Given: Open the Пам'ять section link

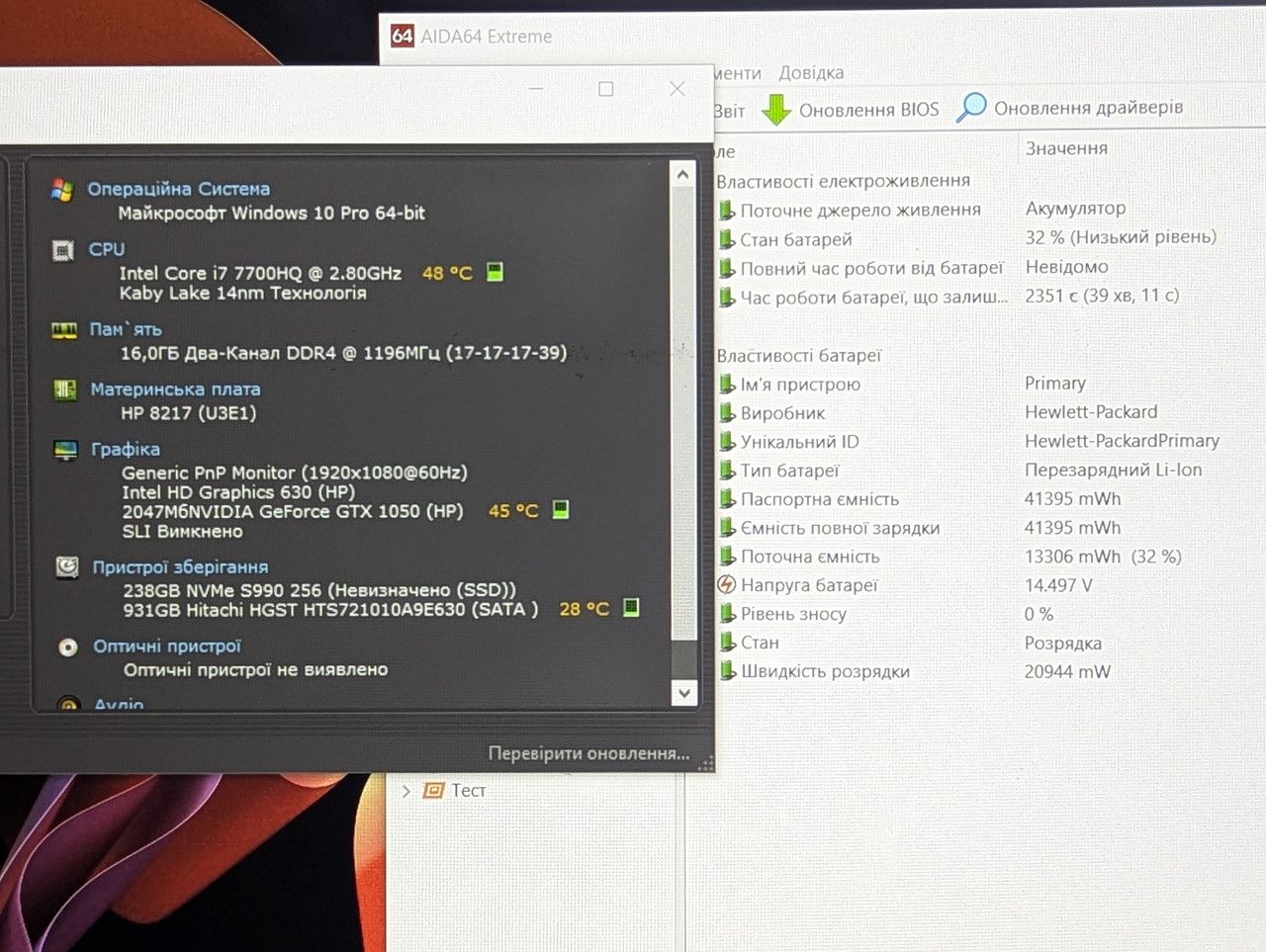Looking at the screenshot, I should coord(126,329).
